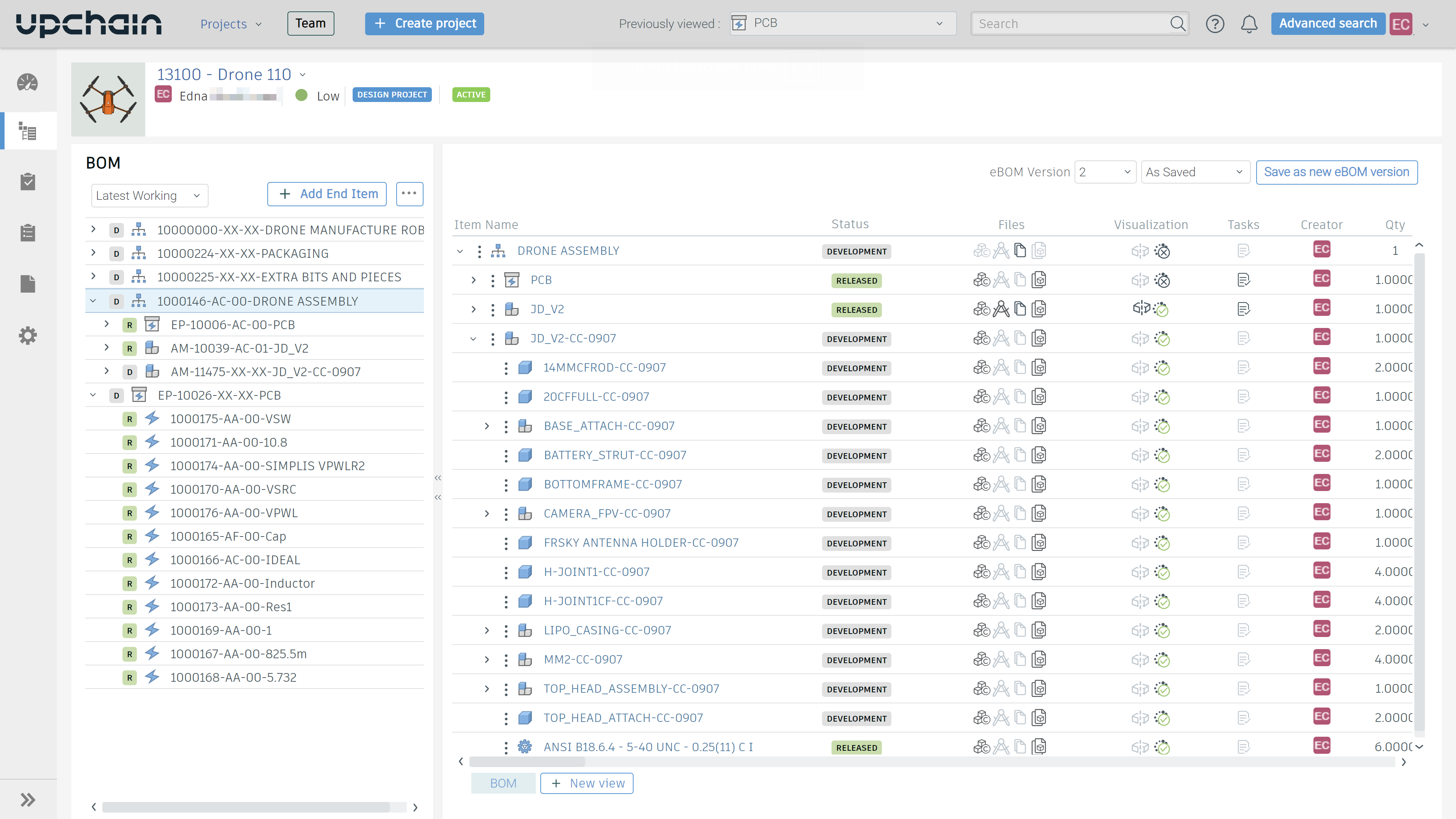The height and width of the screenshot is (819, 1456).
Task: Open the dashboard gauge sidebar icon
Action: (x=27, y=83)
